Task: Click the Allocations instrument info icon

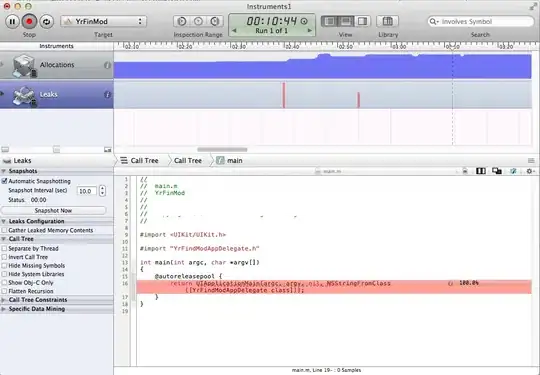Action: pyautogui.click(x=107, y=65)
